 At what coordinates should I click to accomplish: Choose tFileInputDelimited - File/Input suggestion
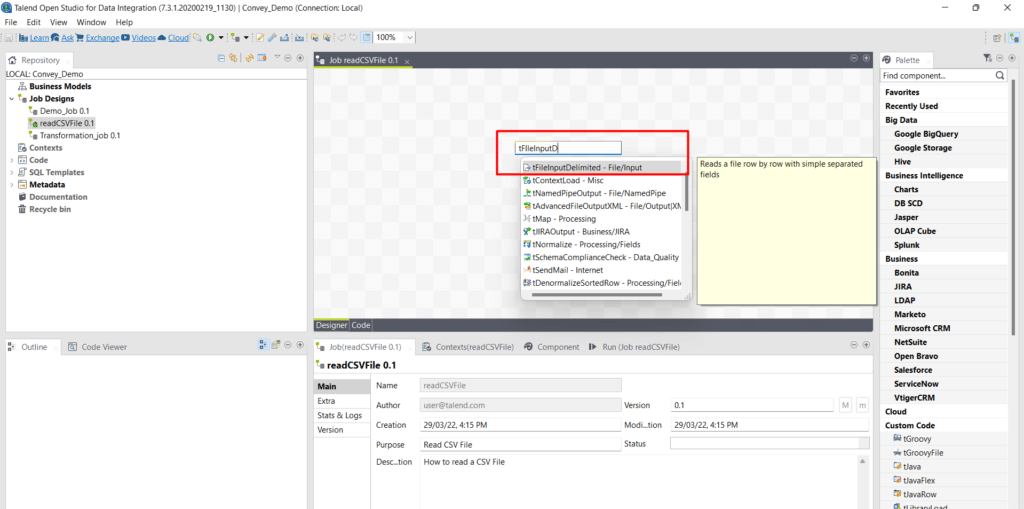602,167
